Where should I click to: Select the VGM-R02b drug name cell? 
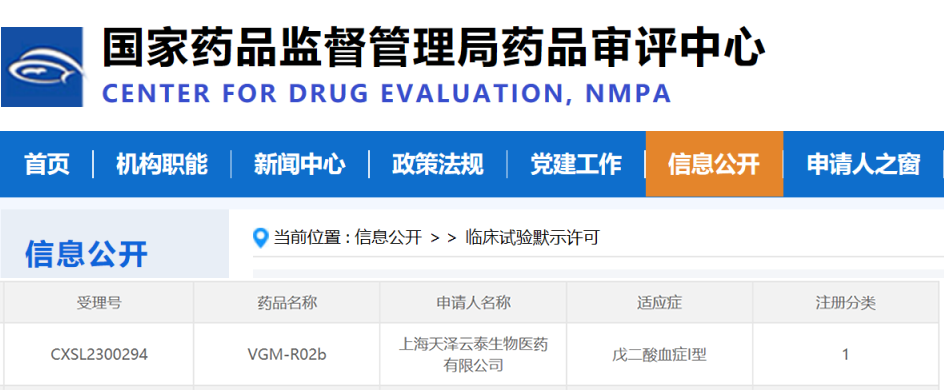click(287, 354)
